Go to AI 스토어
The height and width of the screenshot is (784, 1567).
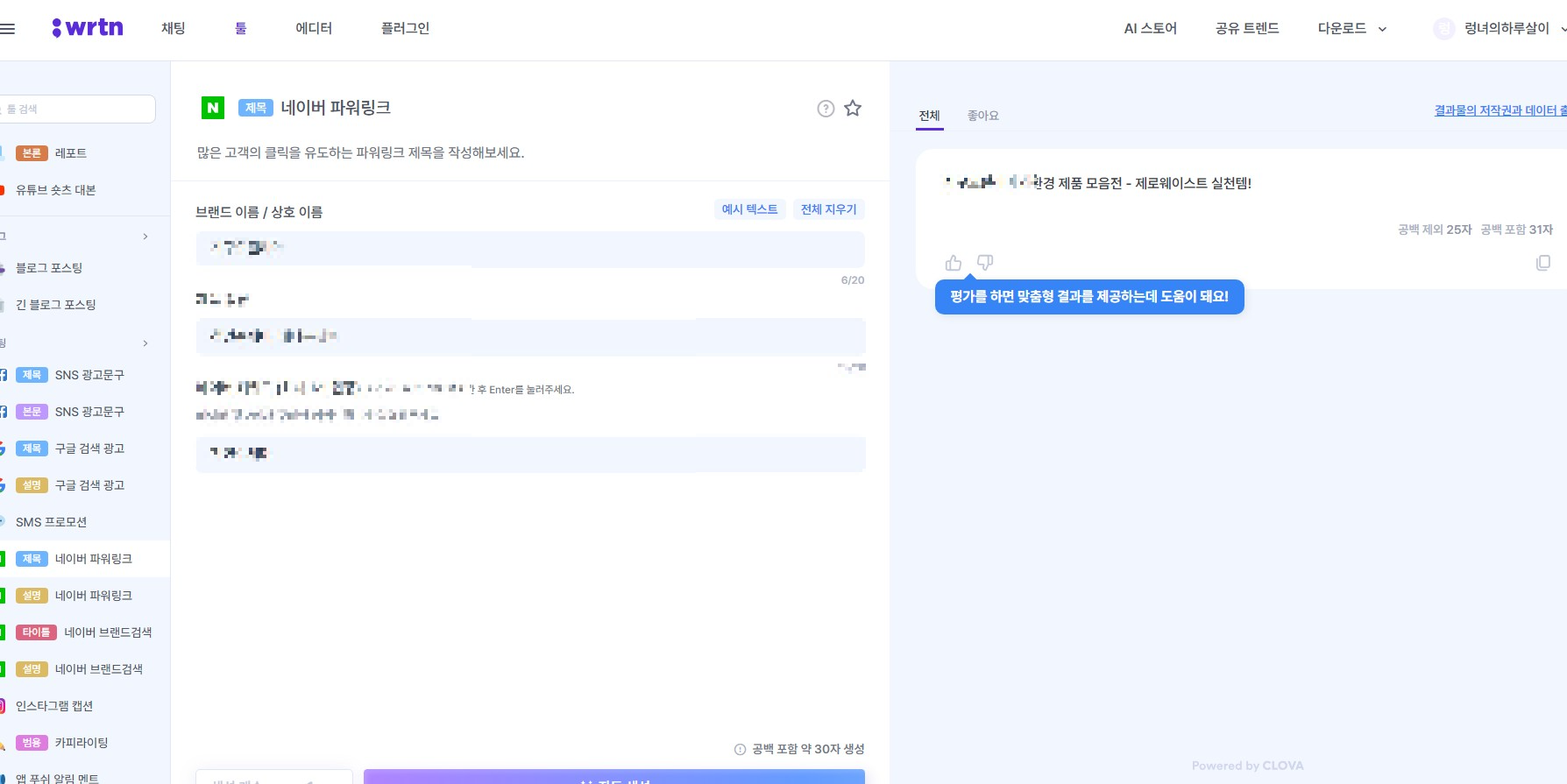[1150, 28]
